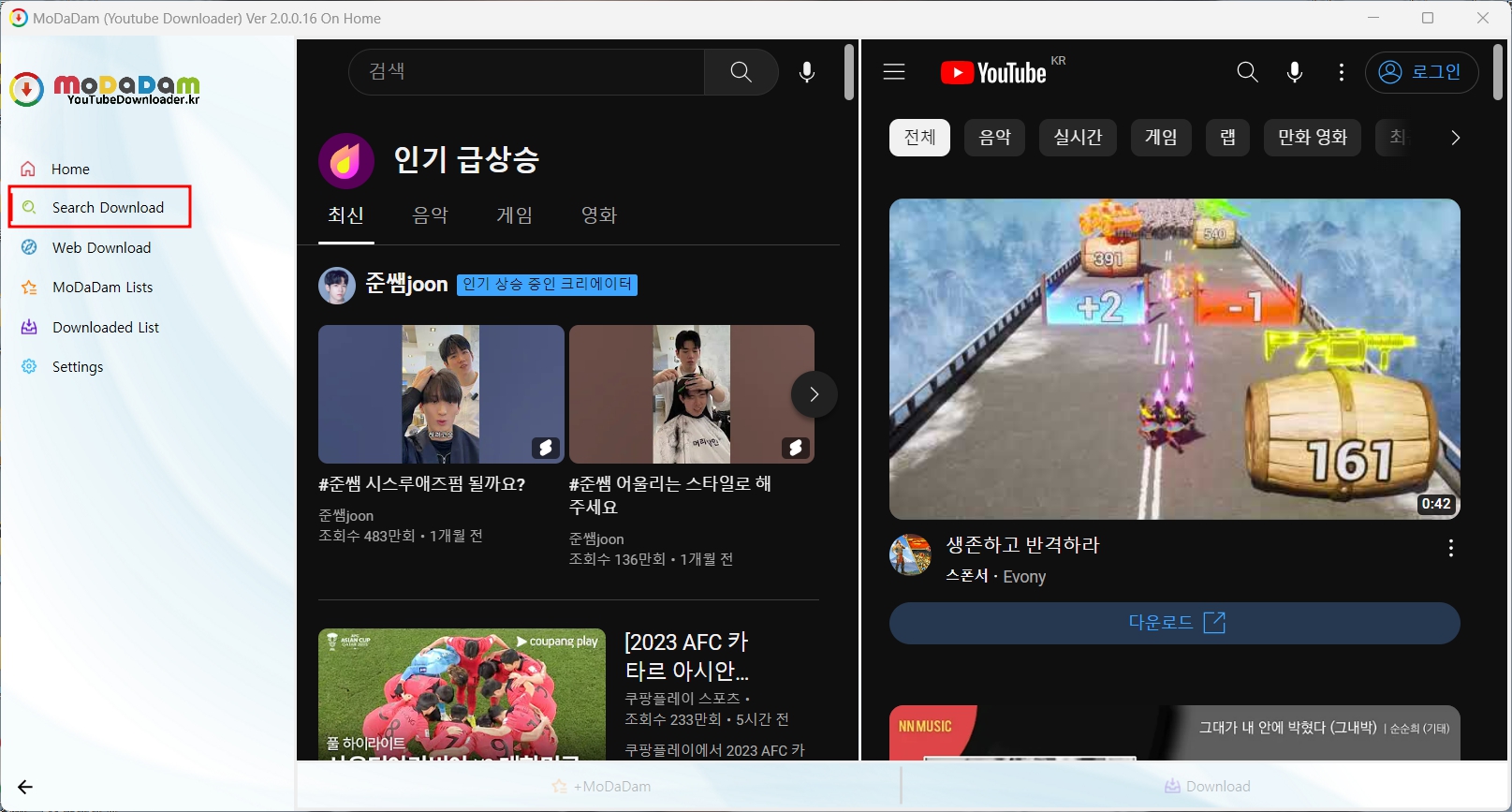This screenshot has width=1512, height=812.
Task: Select the 영화 tab
Action: [599, 215]
